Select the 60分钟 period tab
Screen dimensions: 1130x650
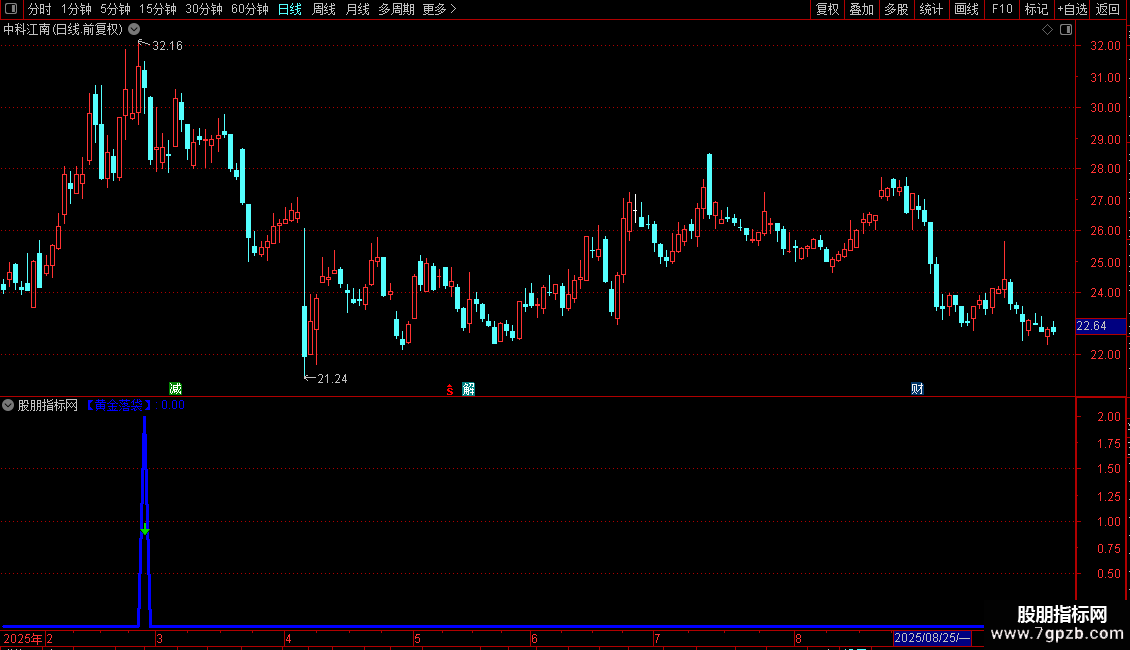pyautogui.click(x=250, y=9)
